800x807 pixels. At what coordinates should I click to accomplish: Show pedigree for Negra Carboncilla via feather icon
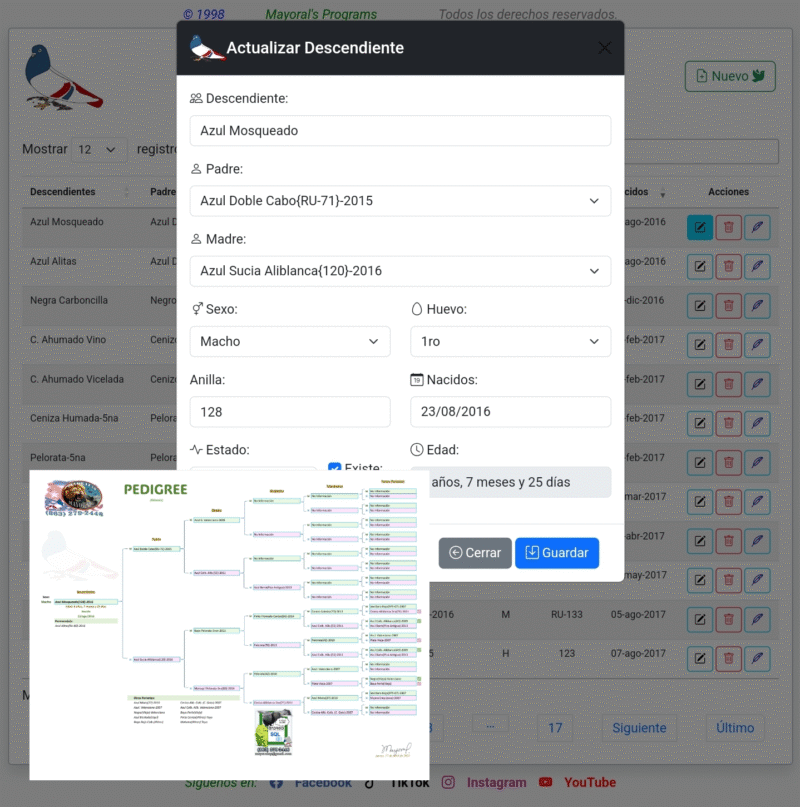click(757, 306)
